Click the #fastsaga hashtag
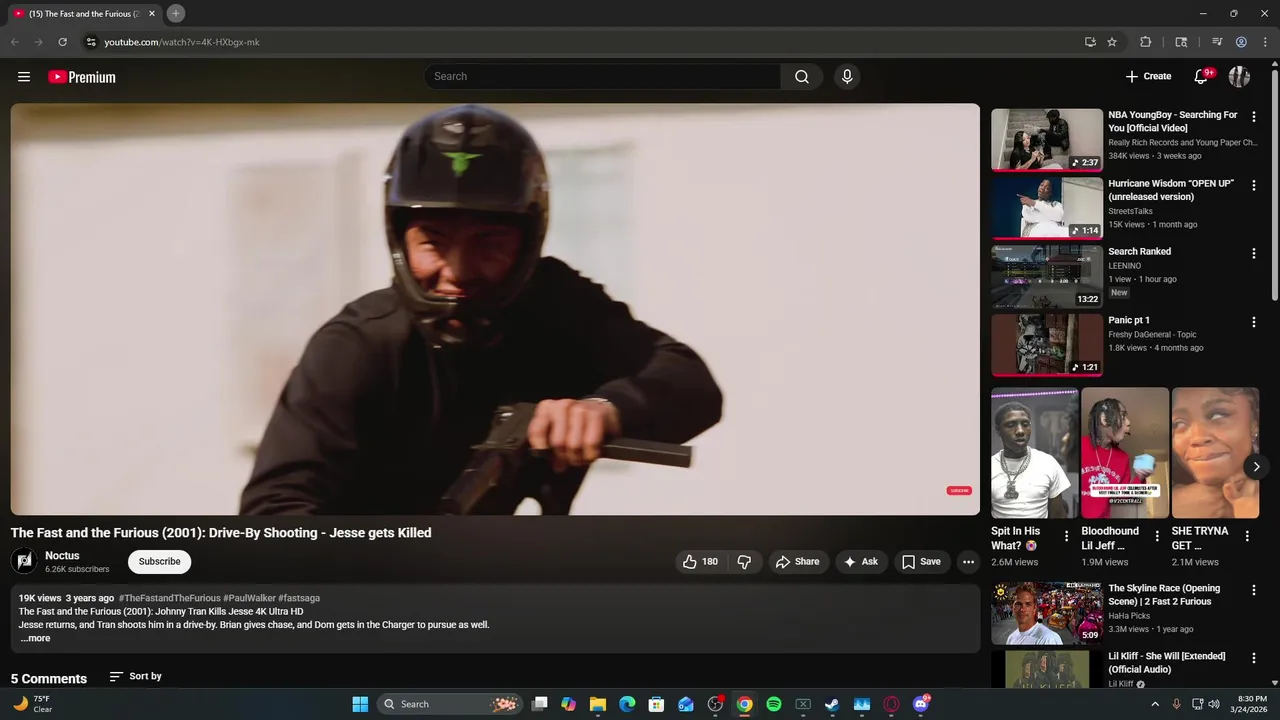1280x720 pixels. pos(299,598)
